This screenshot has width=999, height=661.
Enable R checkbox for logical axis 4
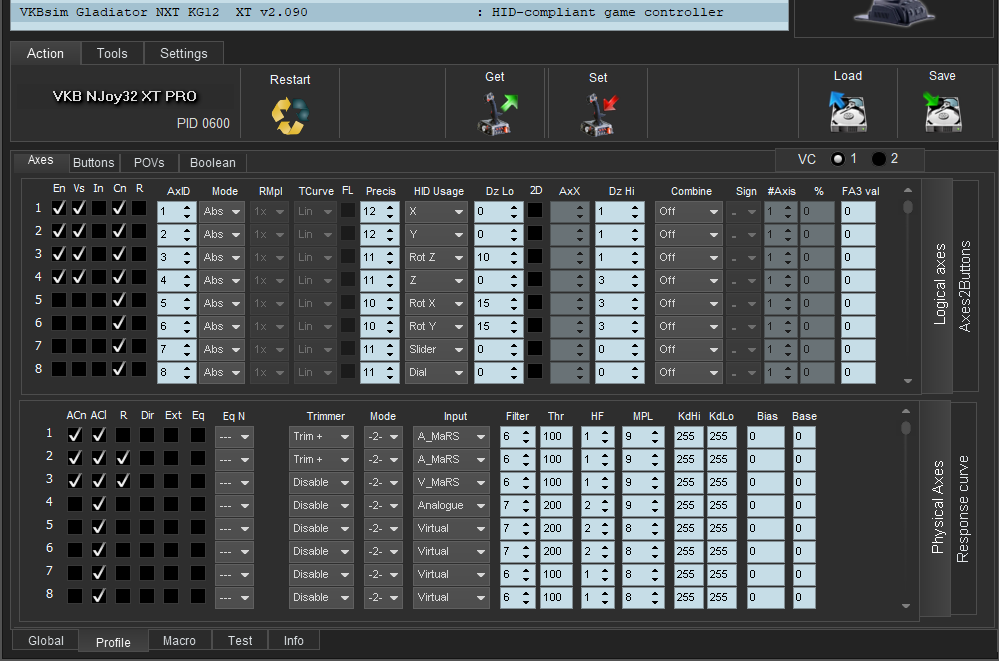click(x=139, y=277)
